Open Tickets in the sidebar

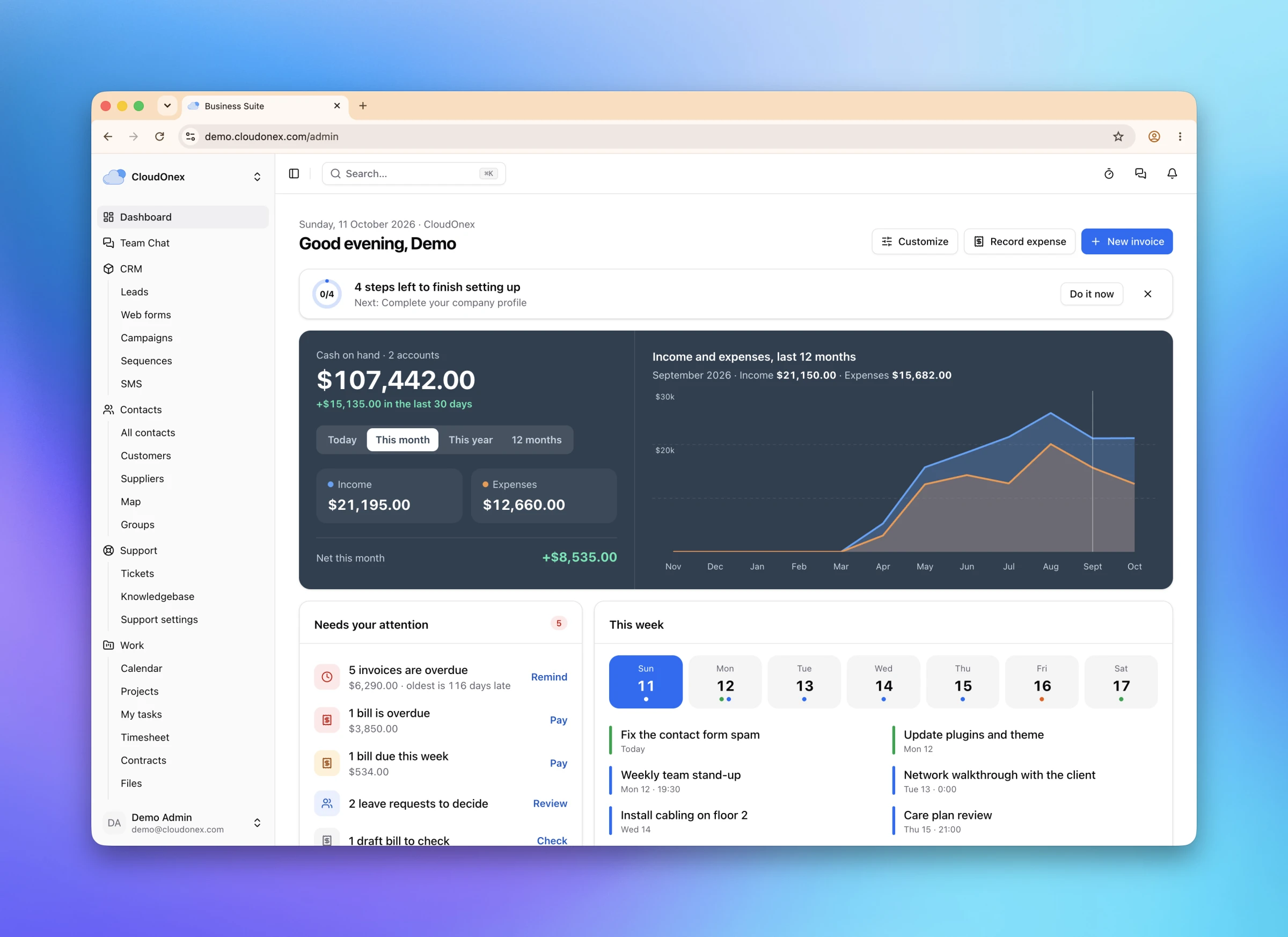[137, 574]
